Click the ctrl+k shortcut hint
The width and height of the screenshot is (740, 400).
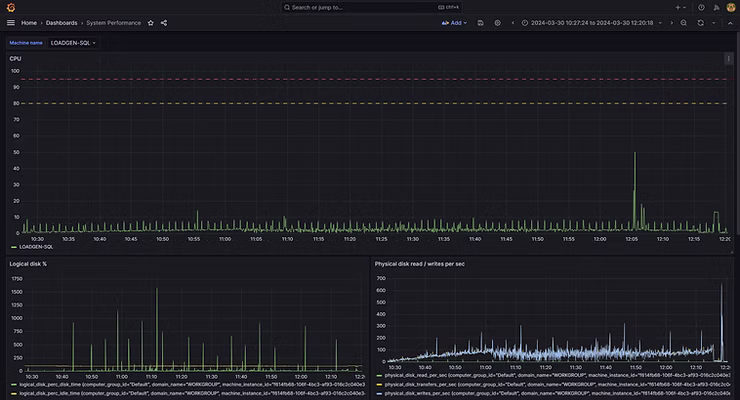(448, 7)
